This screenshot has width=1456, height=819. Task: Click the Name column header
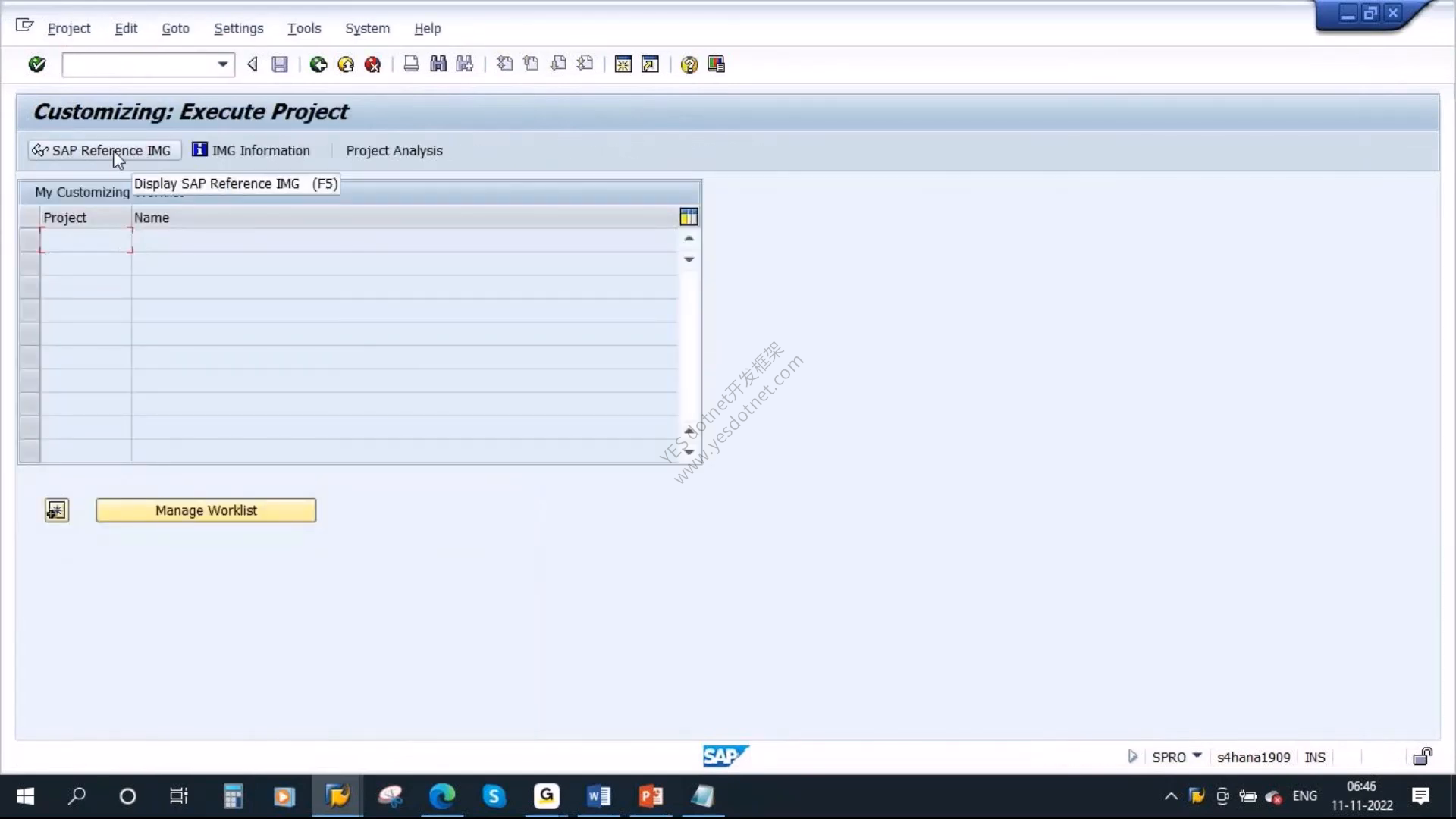404,218
